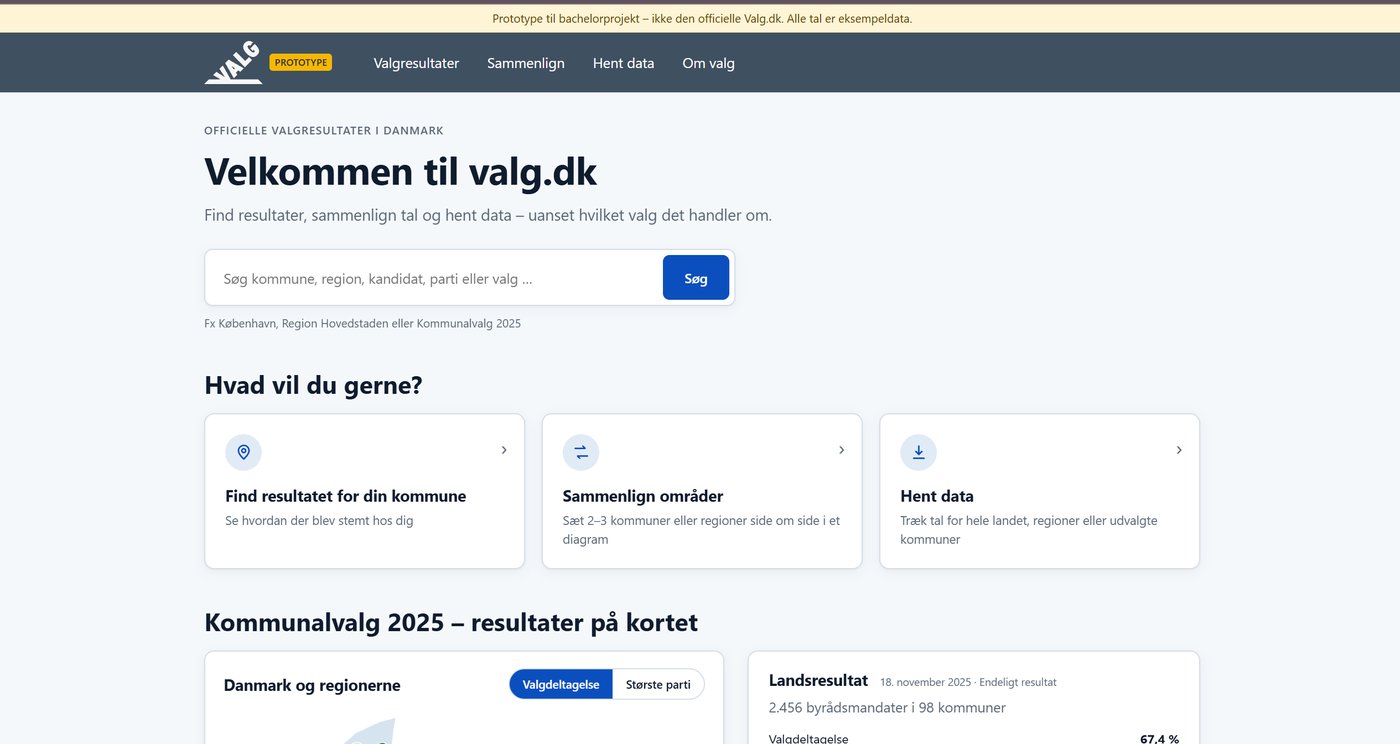This screenshot has width=1400, height=744.
Task: Click the 'Hvad vil du gerne?' heading
Action: (x=313, y=385)
